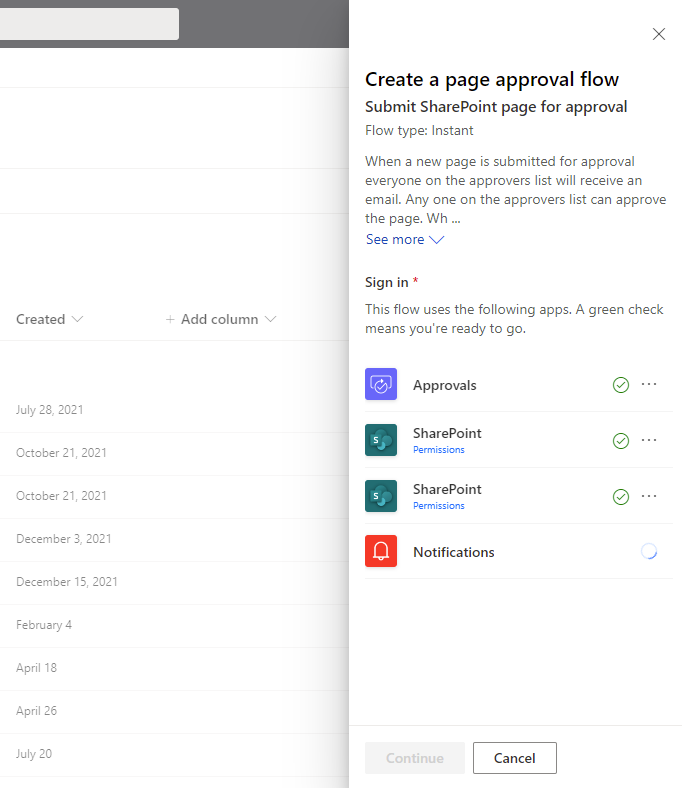Close the page approval flow panel

(x=658, y=34)
